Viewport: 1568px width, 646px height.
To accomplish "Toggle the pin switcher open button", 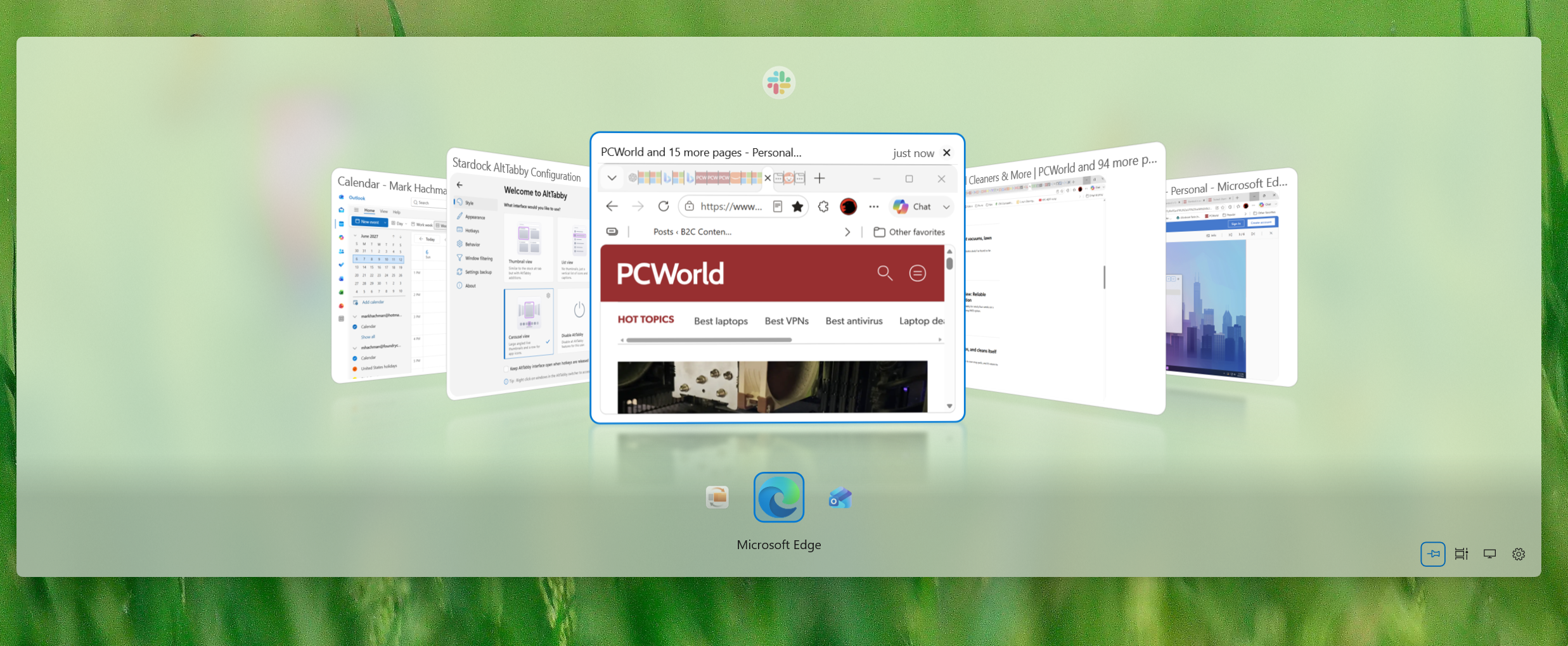I will coord(1432,554).
